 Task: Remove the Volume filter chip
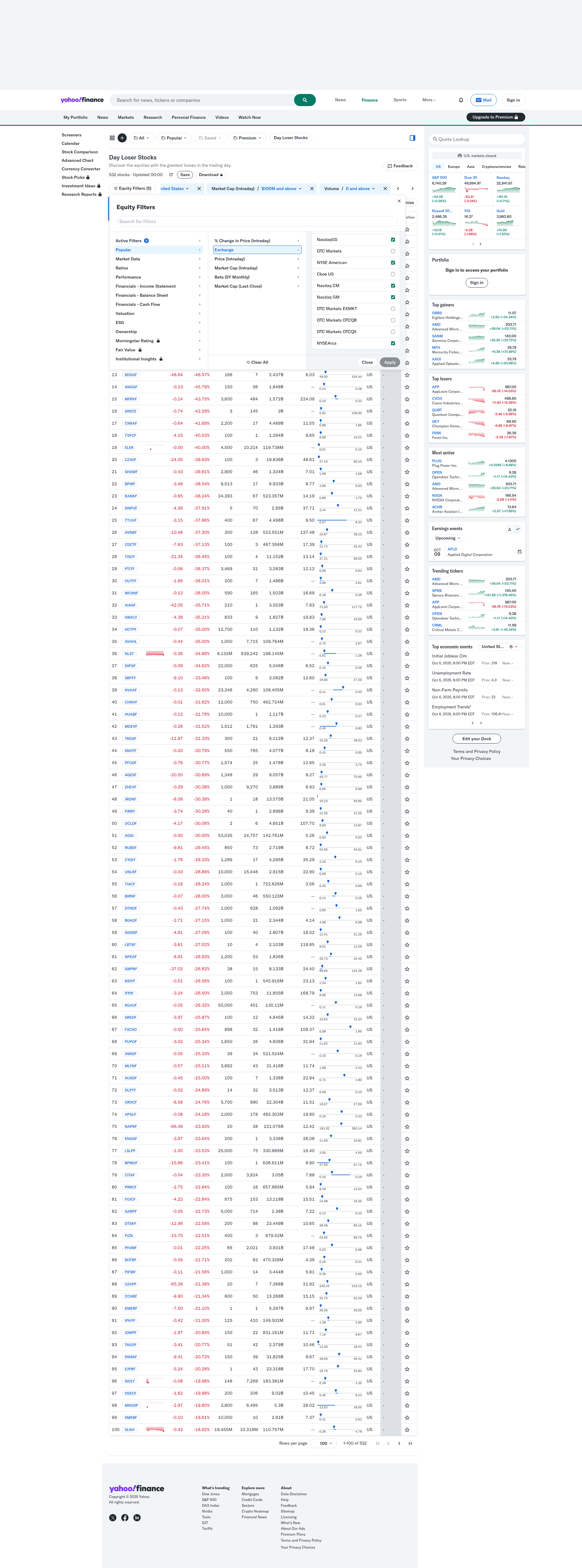click(385, 189)
